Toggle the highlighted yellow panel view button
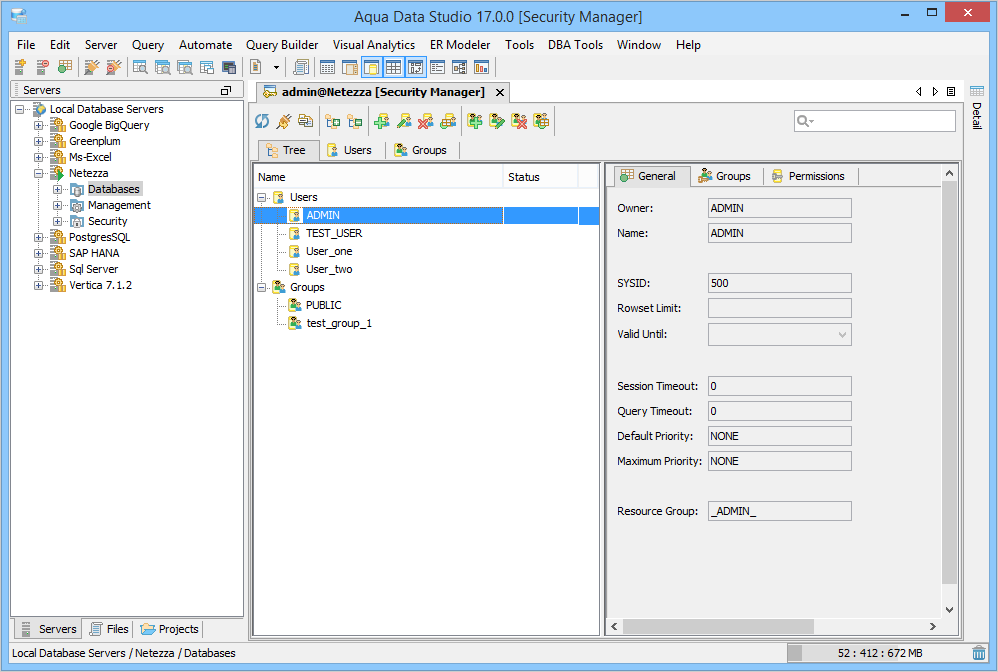Screen dimensions: 998x672 [x=372, y=67]
